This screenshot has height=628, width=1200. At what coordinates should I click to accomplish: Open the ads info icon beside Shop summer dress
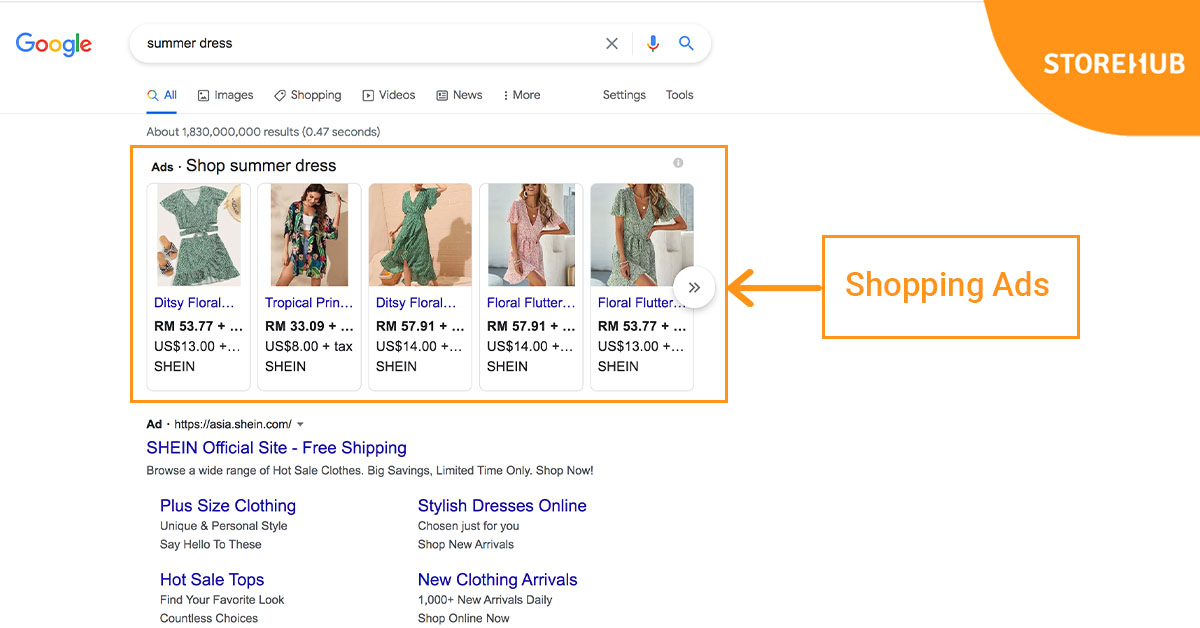click(x=678, y=163)
